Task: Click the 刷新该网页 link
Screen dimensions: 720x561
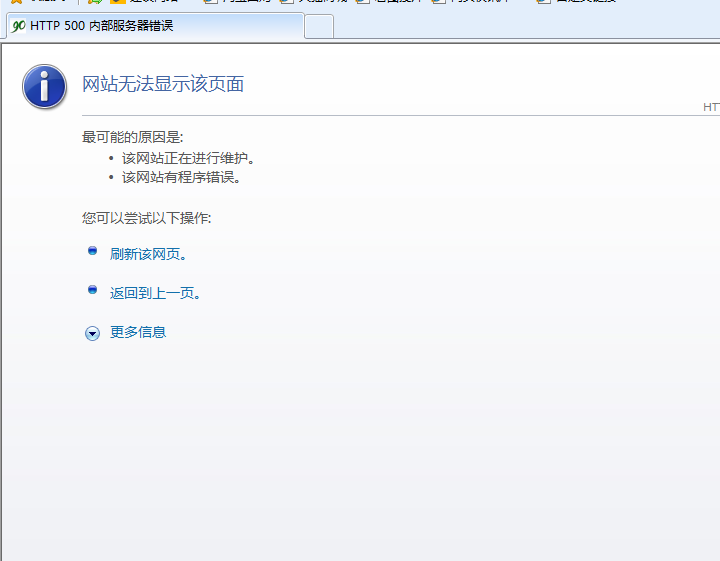Action: [148, 254]
